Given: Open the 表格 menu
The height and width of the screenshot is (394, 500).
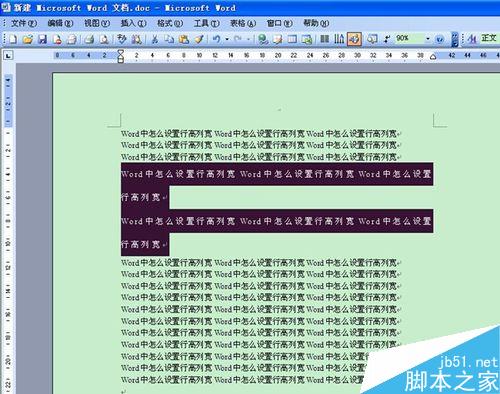Looking at the screenshot, I should click(243, 23).
